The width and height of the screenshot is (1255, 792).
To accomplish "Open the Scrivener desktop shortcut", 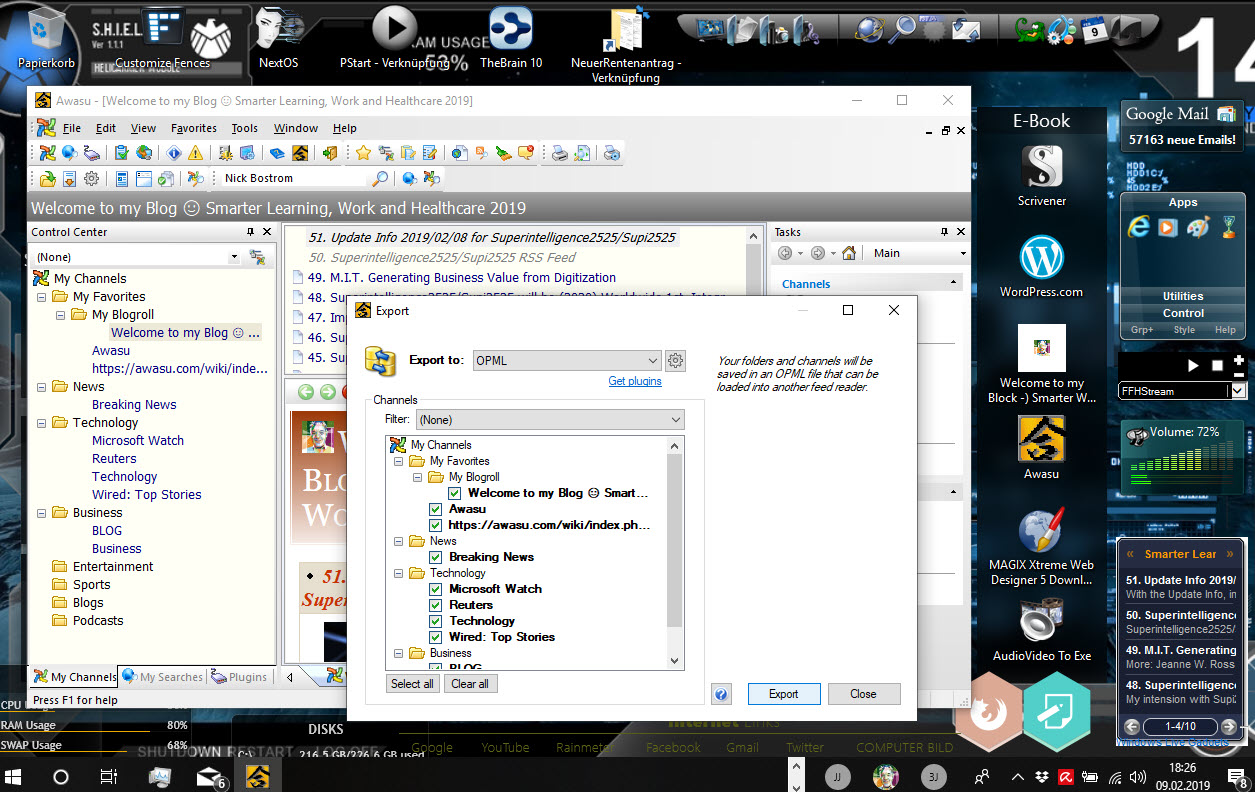I will (1041, 166).
